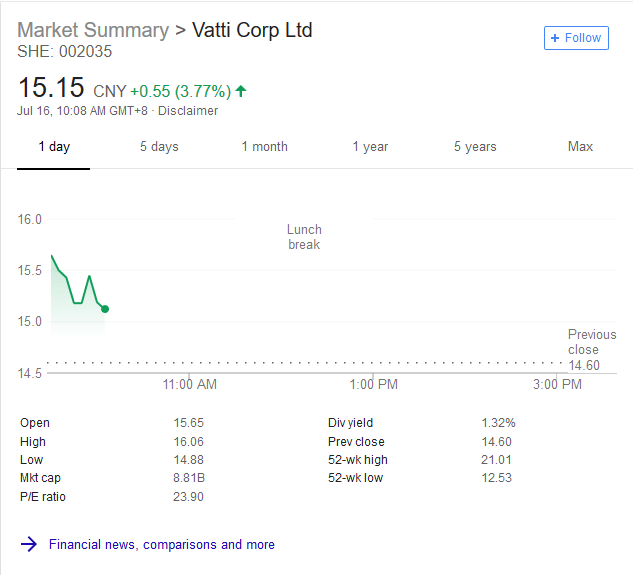633x575 pixels.
Task: Switch to the 5 days tab
Action: (x=159, y=147)
